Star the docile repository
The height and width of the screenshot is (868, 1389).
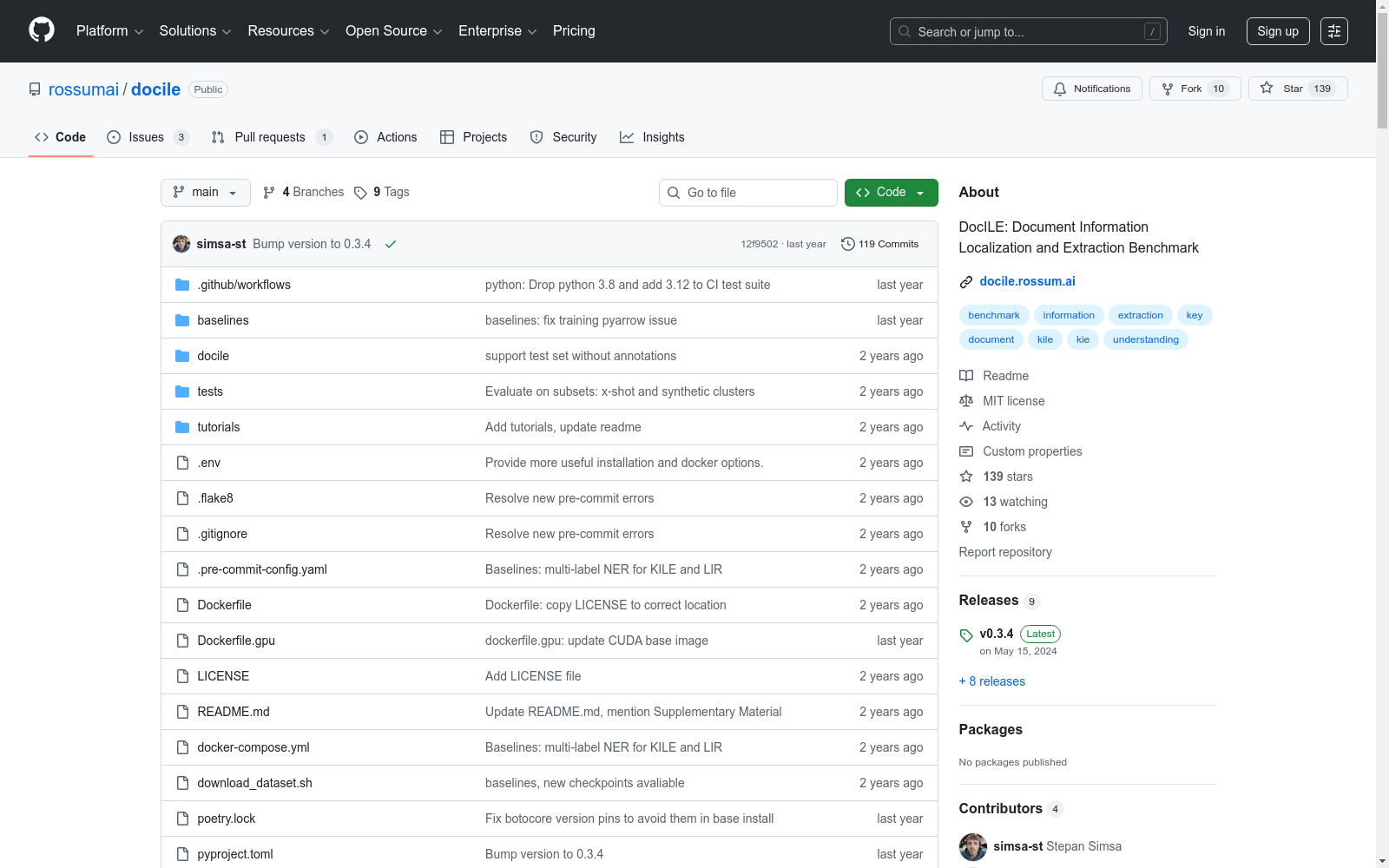tap(1298, 89)
